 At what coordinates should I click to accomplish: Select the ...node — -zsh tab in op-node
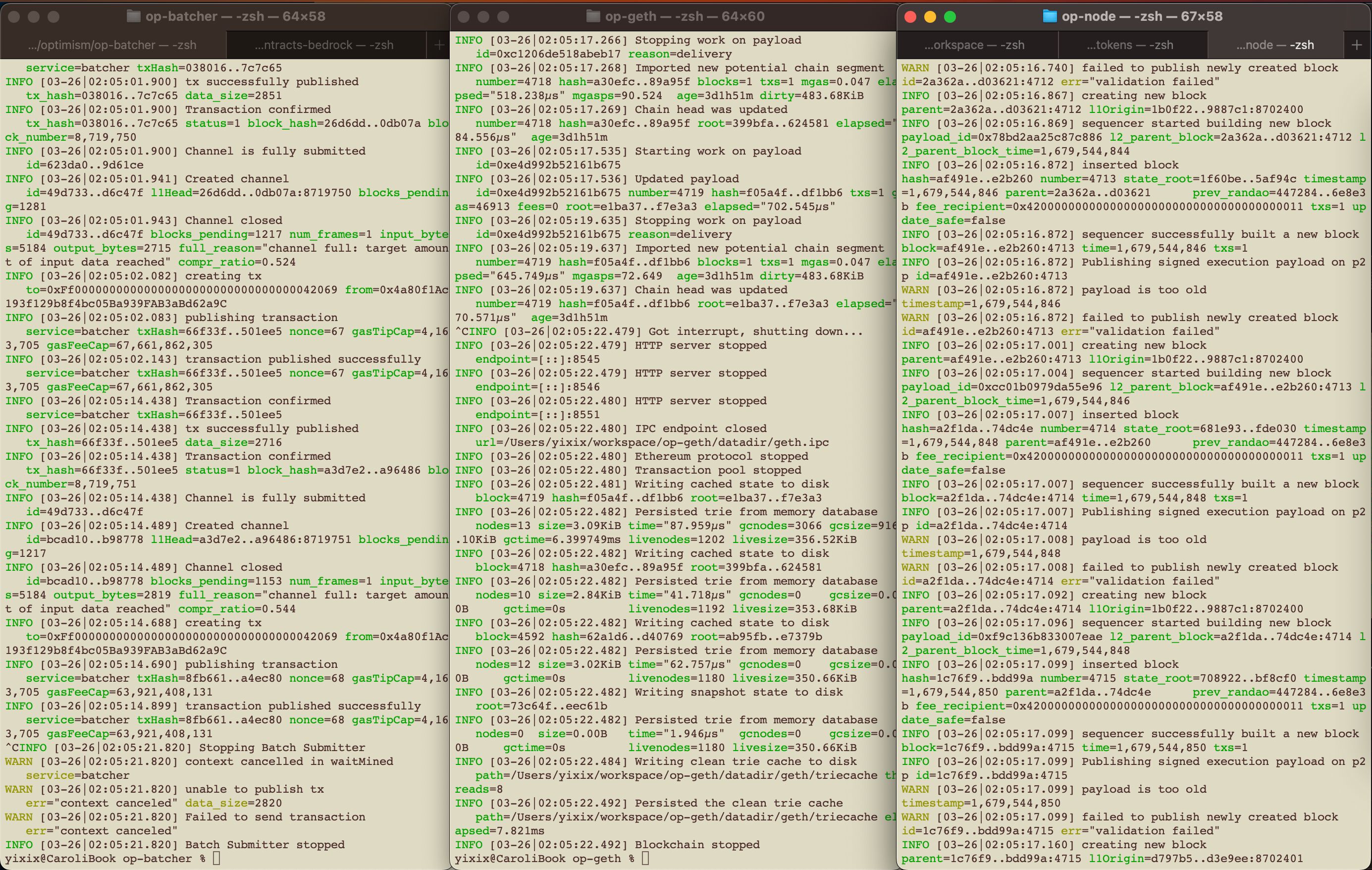[1275, 45]
